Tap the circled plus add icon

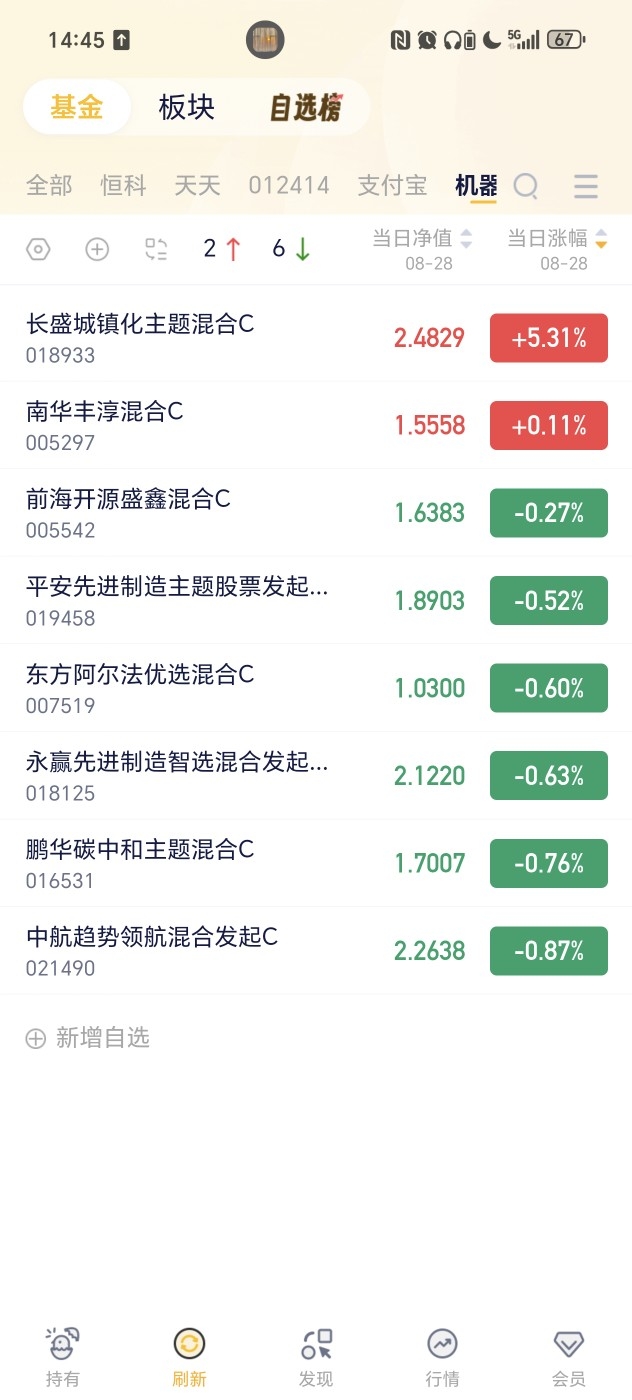[x=97, y=249]
